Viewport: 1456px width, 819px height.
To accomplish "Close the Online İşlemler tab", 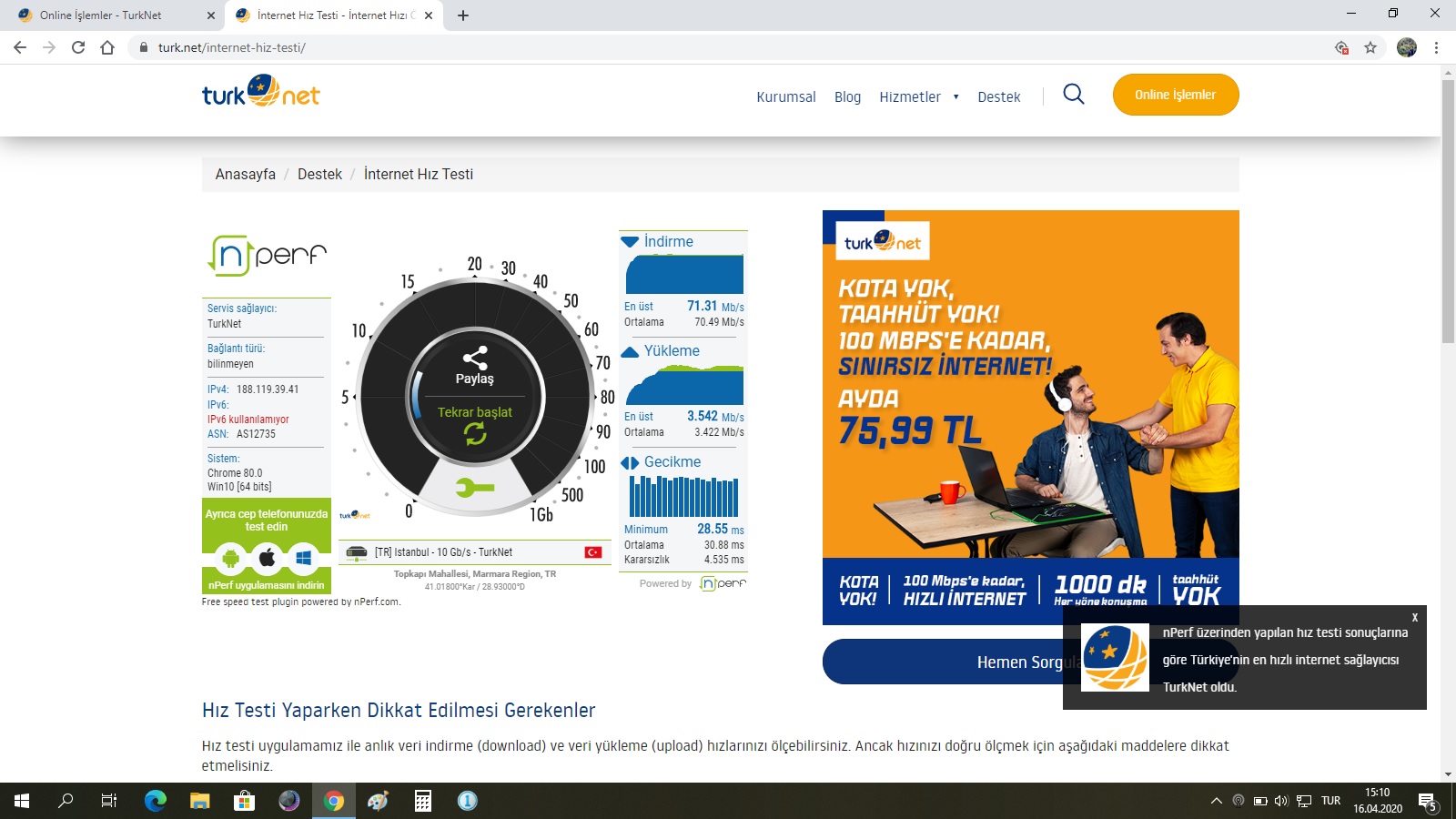I will (x=211, y=15).
